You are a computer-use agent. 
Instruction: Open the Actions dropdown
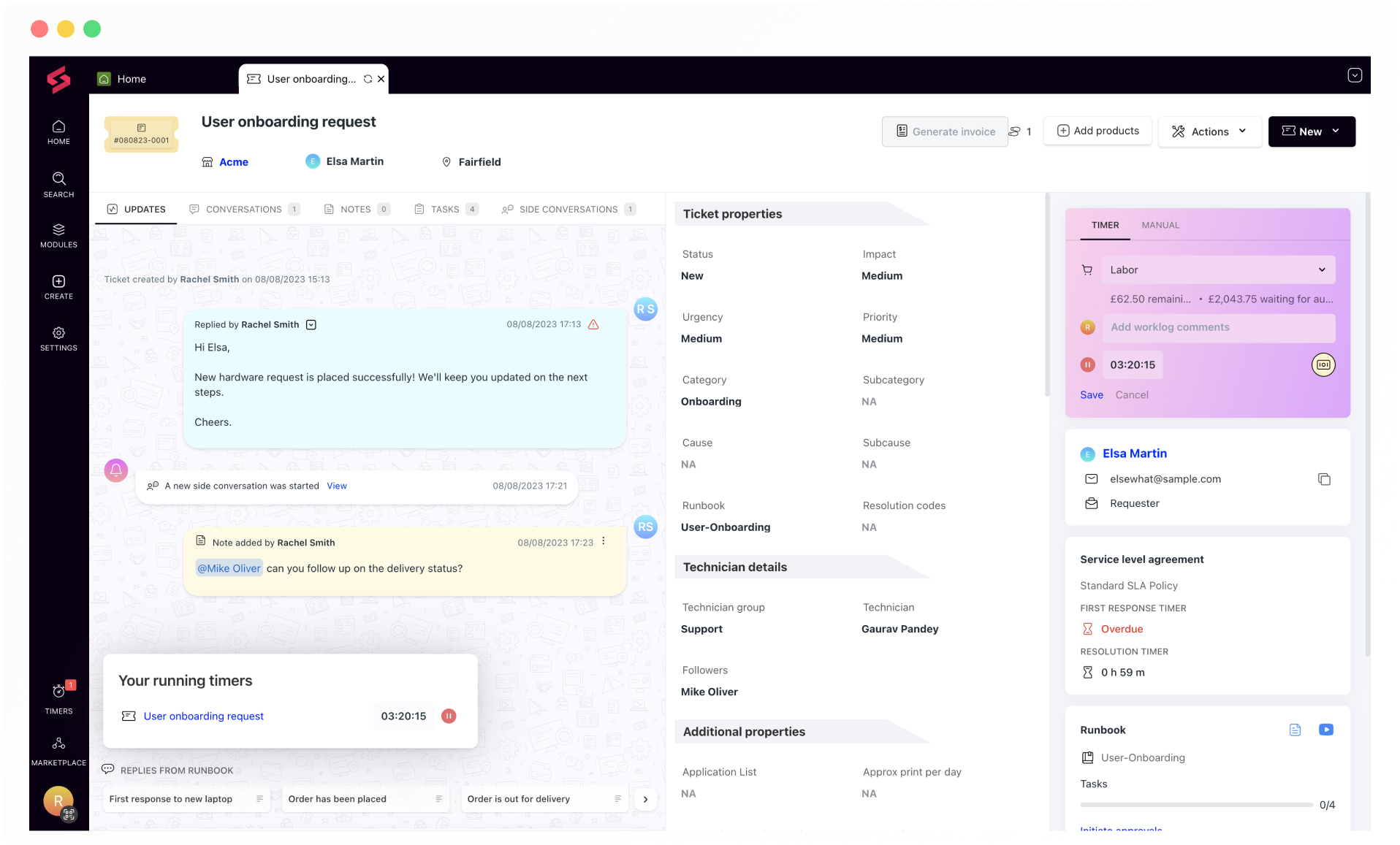point(1209,131)
